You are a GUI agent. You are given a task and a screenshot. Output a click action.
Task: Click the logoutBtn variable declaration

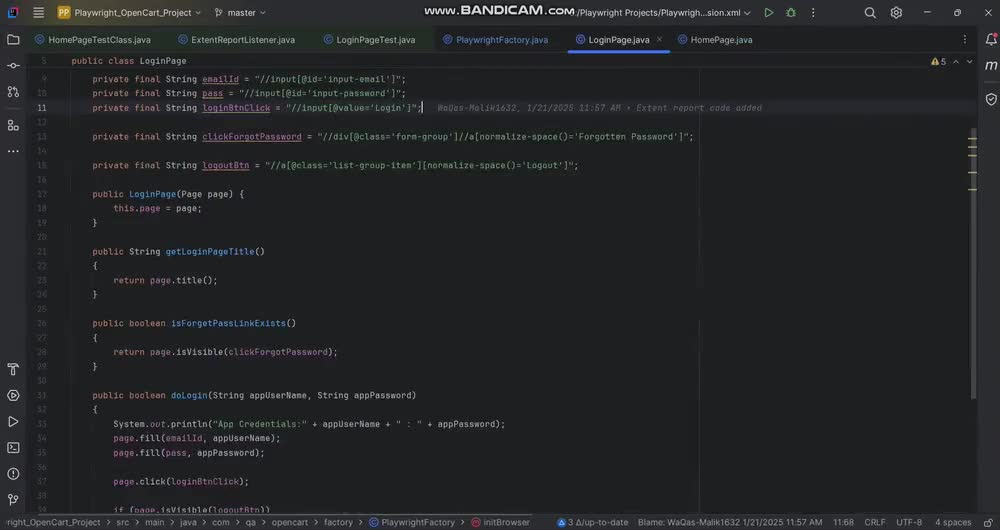click(226, 165)
